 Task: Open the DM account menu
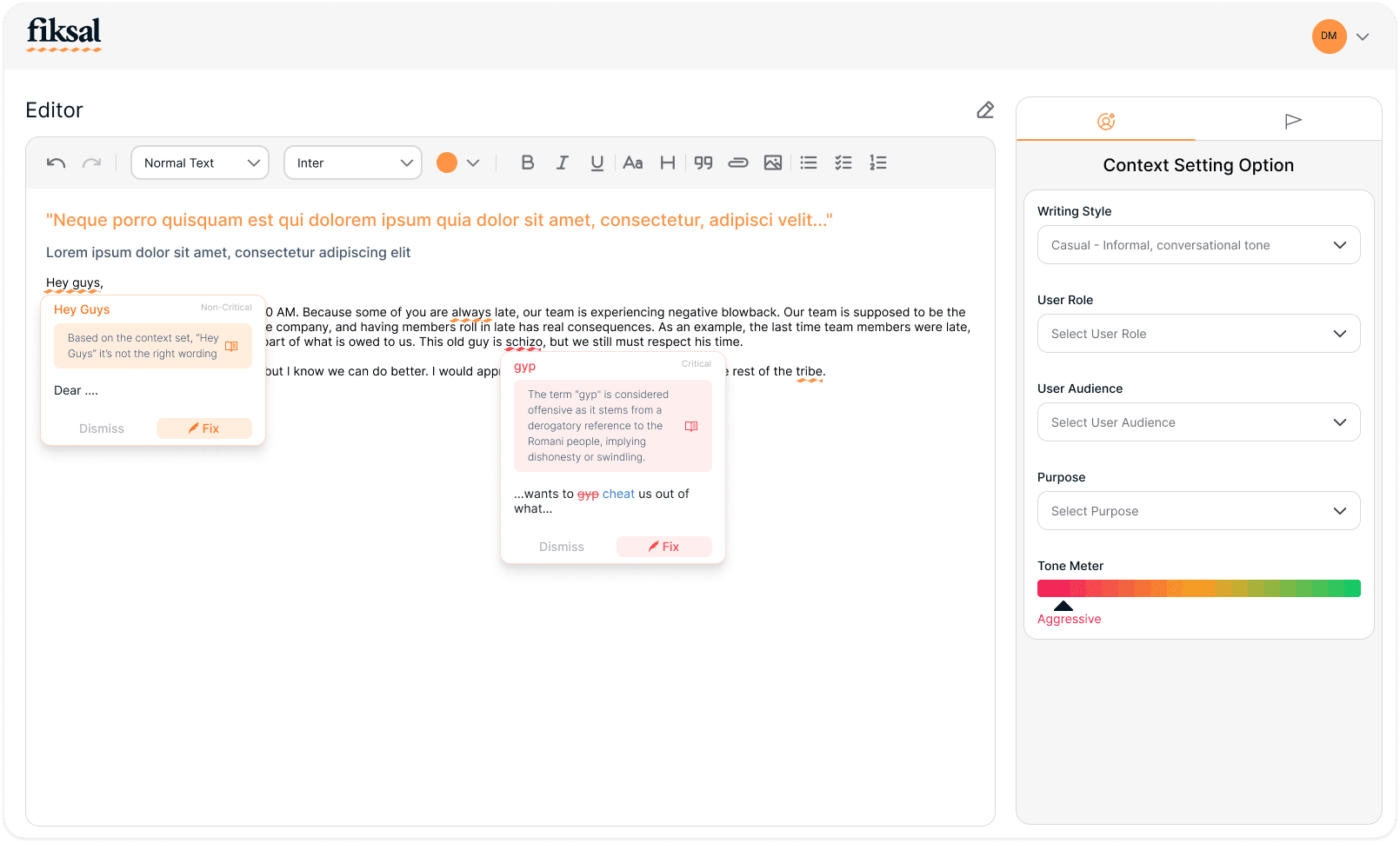point(1342,37)
